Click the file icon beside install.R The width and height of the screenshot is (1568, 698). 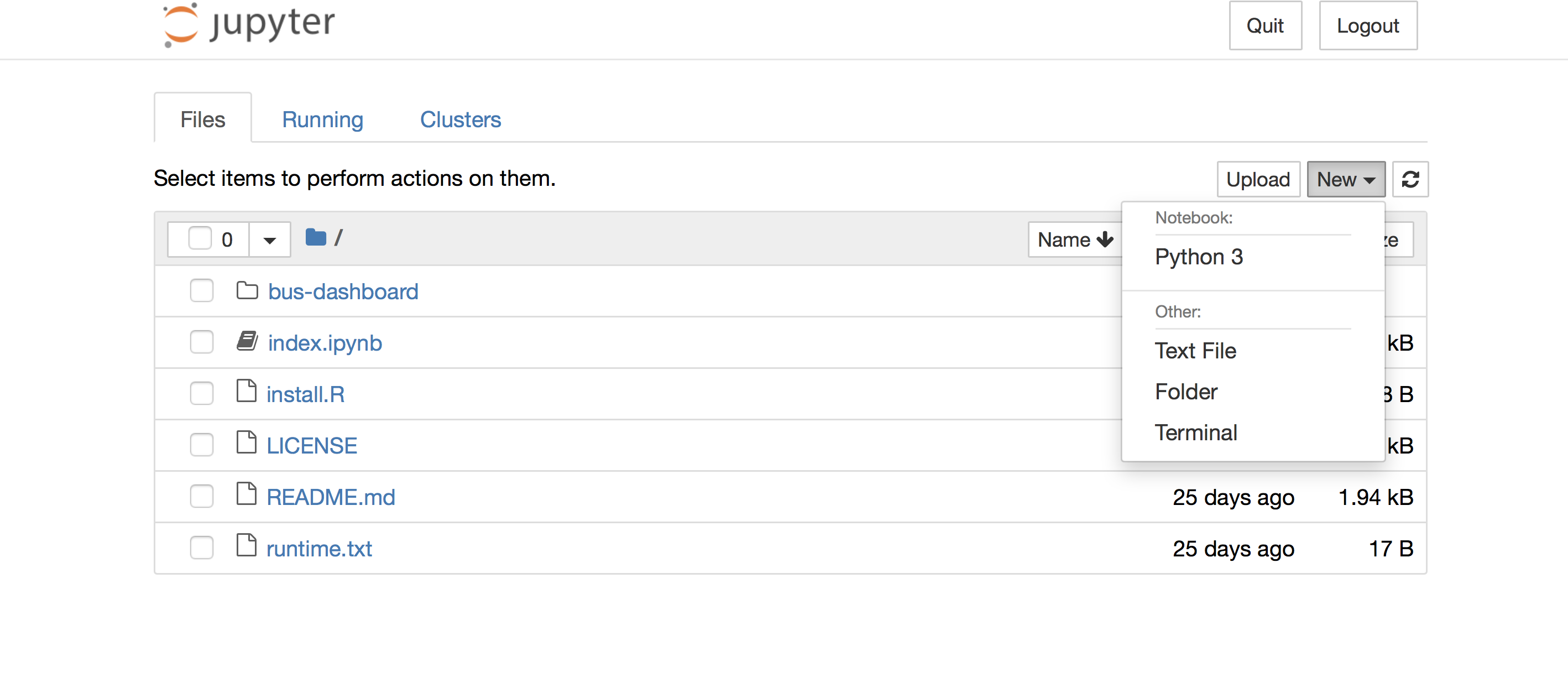[247, 393]
